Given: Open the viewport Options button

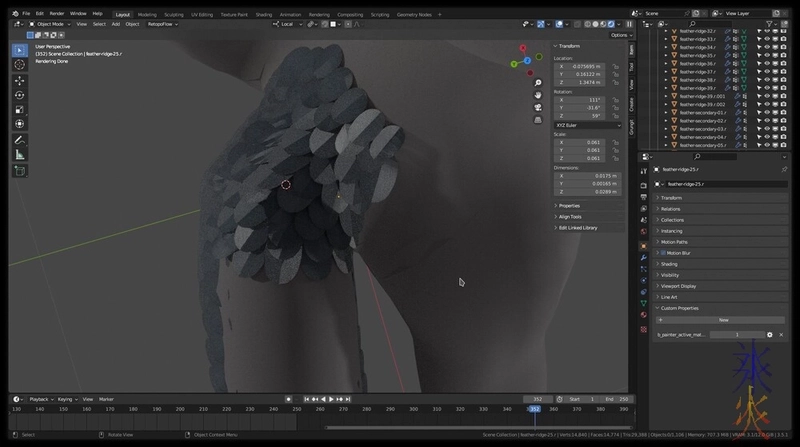Looking at the screenshot, I should point(620,35).
